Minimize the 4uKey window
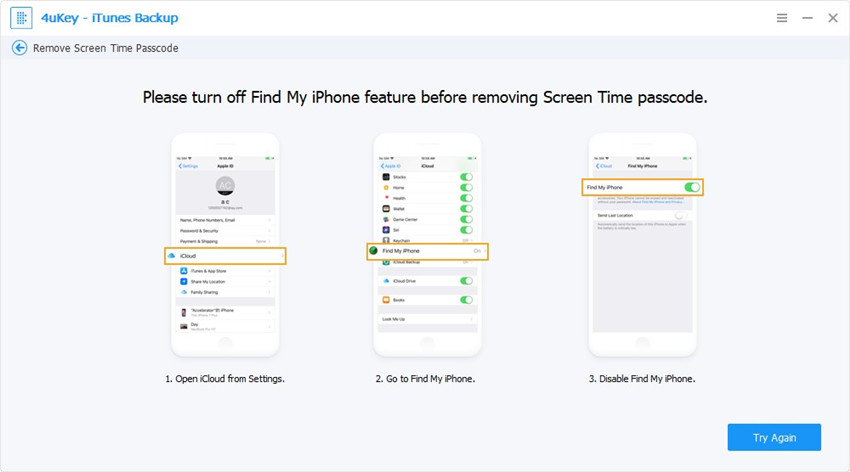Screen dimensions: 850x472 click(808, 18)
